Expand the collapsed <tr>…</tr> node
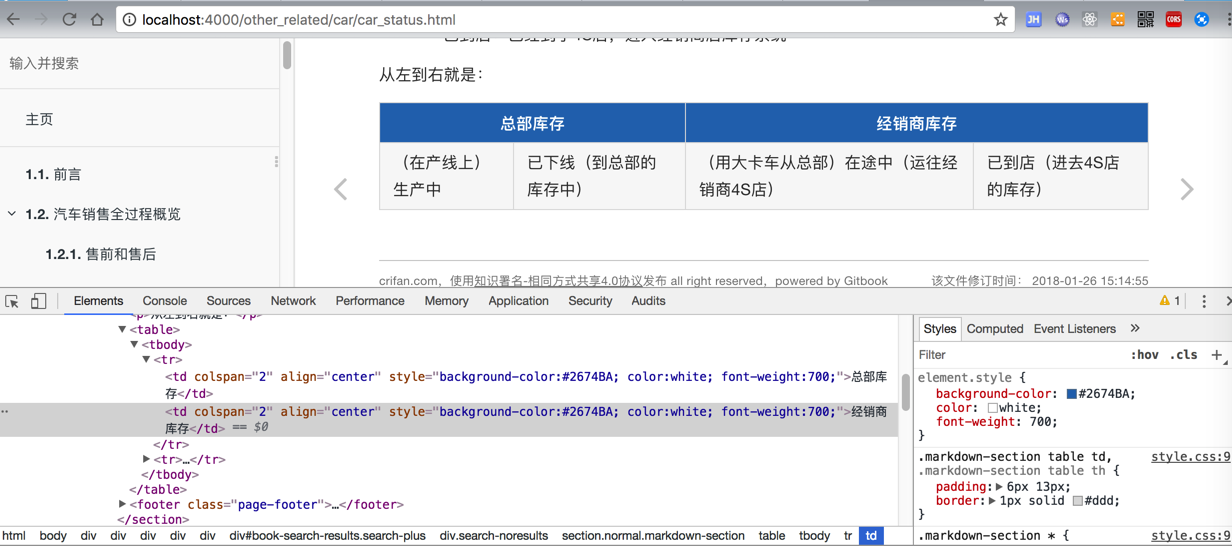 tap(147, 459)
